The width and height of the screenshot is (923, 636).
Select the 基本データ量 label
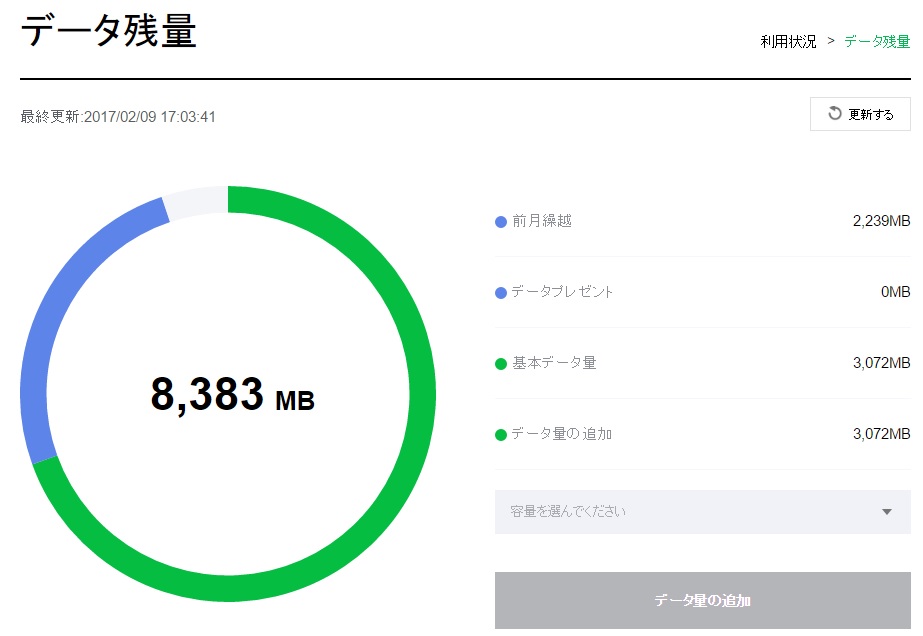554,363
